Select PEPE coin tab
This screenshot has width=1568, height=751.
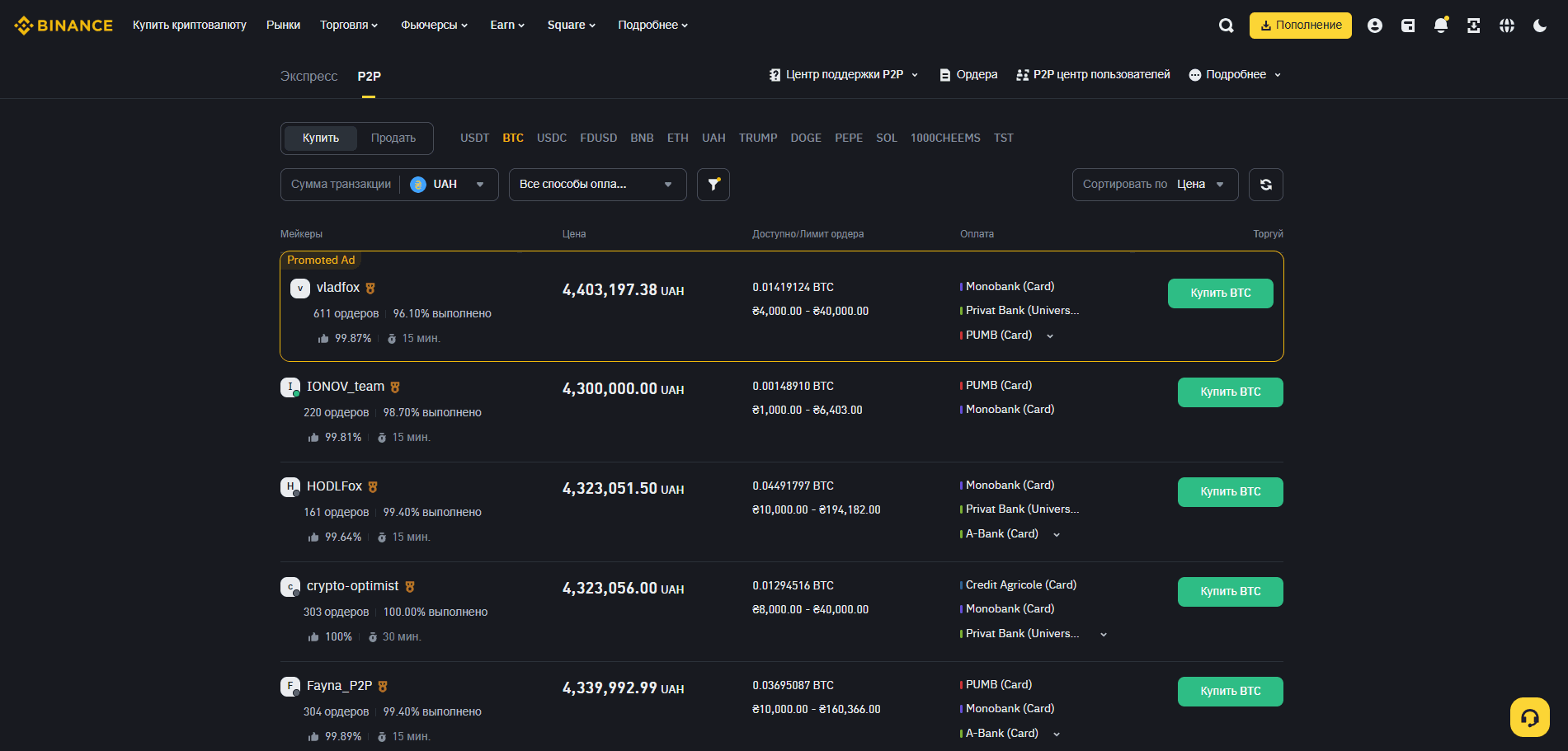pyautogui.click(x=849, y=138)
